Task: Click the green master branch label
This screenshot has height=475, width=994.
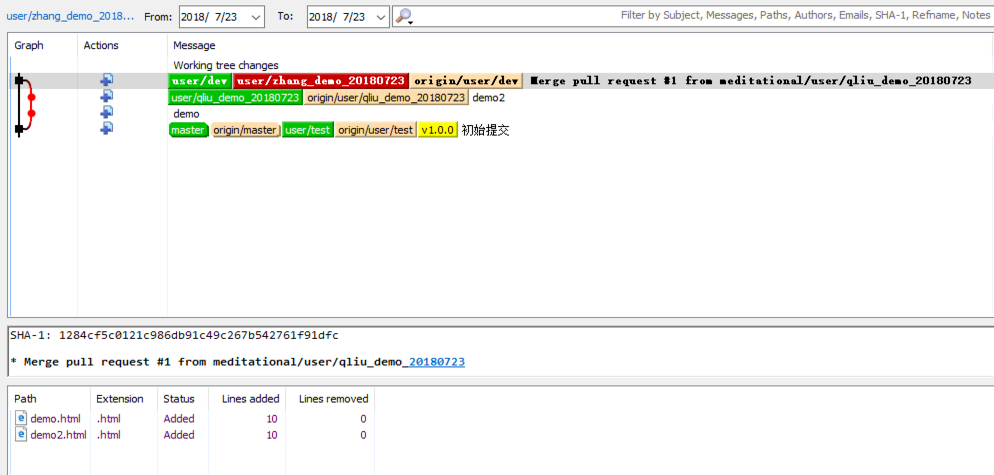Action: [x=188, y=130]
